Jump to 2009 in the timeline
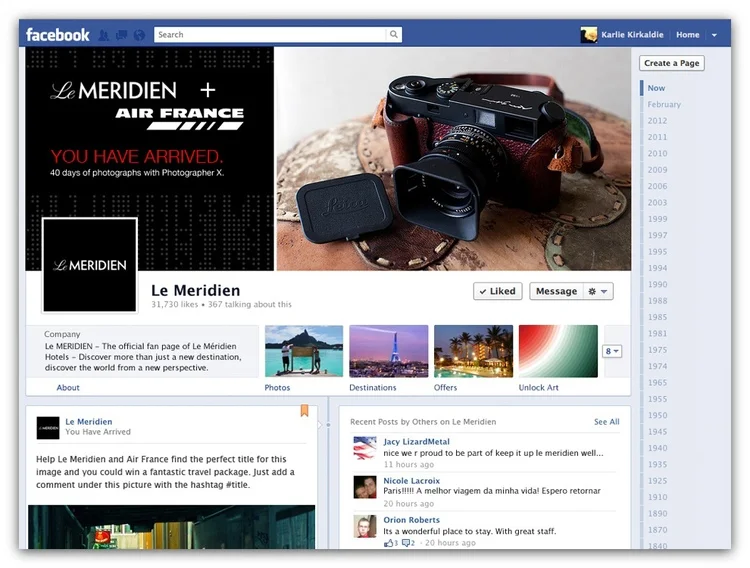The image size is (750, 568). [x=657, y=169]
